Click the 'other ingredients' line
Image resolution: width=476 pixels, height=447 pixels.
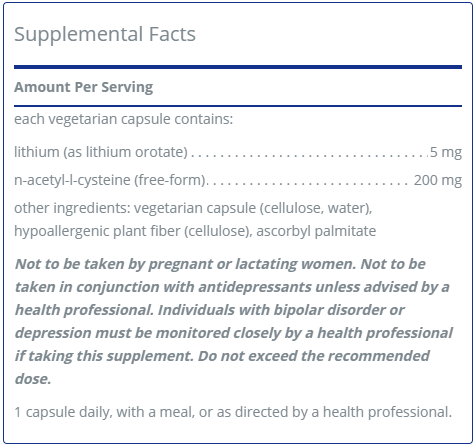coord(193,208)
